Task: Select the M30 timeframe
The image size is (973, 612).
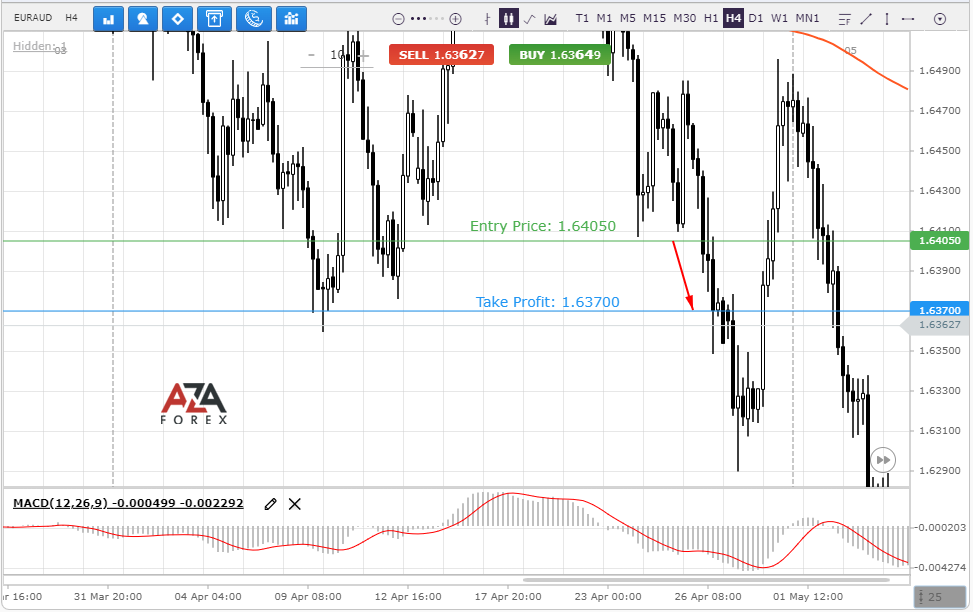Action: pos(684,18)
